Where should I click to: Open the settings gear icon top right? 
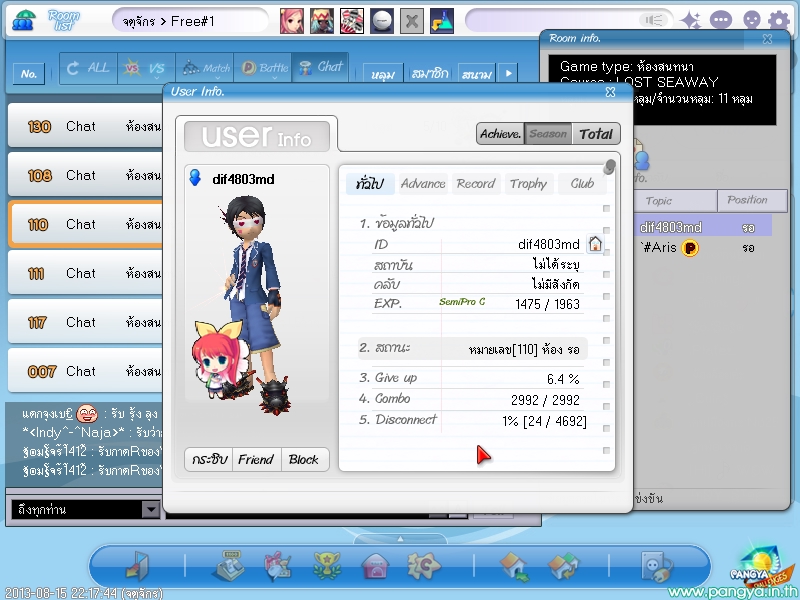click(779, 20)
